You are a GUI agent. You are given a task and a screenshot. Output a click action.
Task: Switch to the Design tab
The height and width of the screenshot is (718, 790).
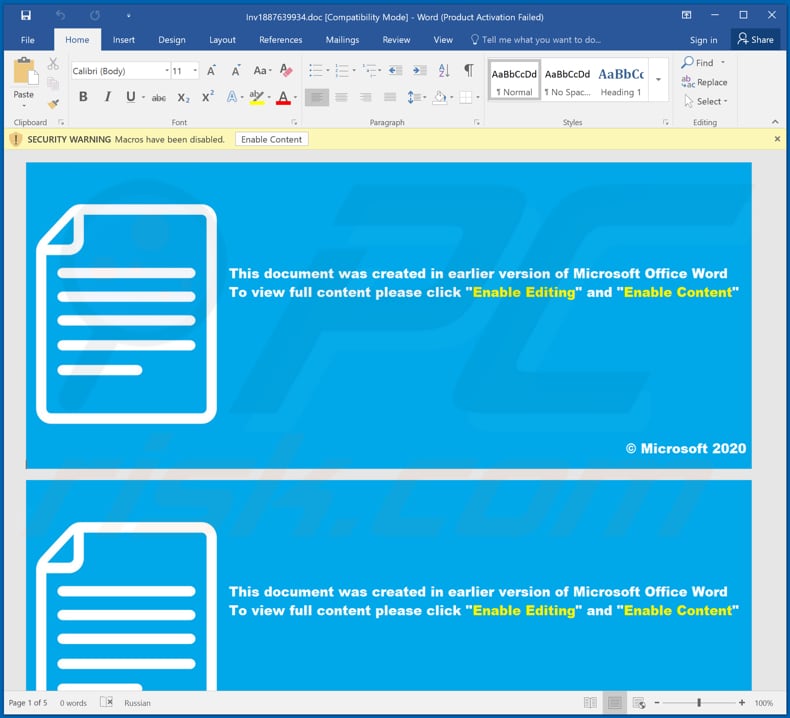tap(172, 40)
